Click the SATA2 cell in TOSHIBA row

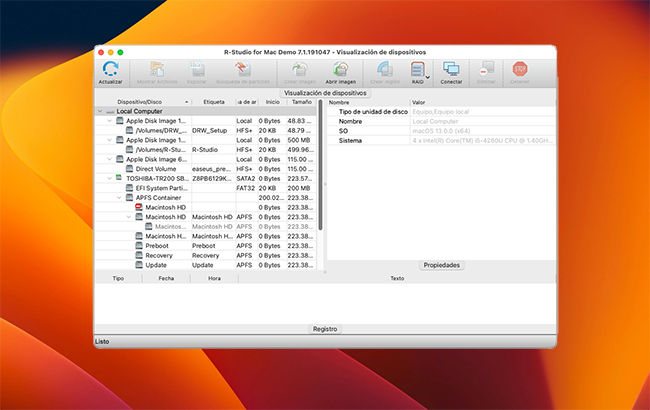tap(246, 178)
